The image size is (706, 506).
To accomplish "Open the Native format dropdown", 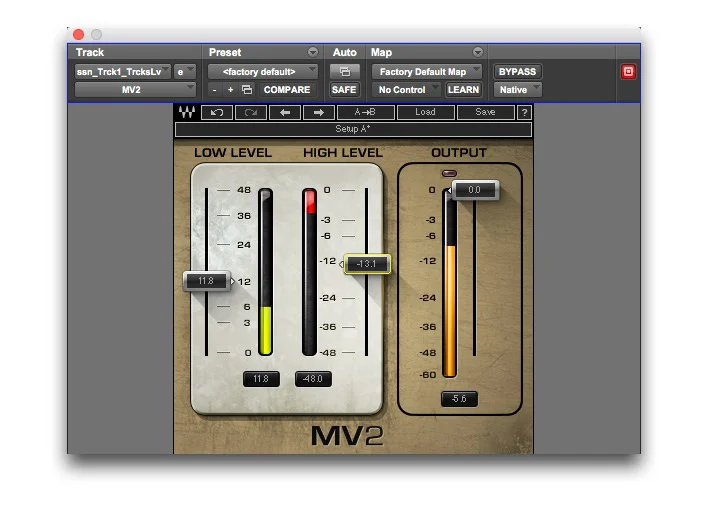I will (x=517, y=90).
